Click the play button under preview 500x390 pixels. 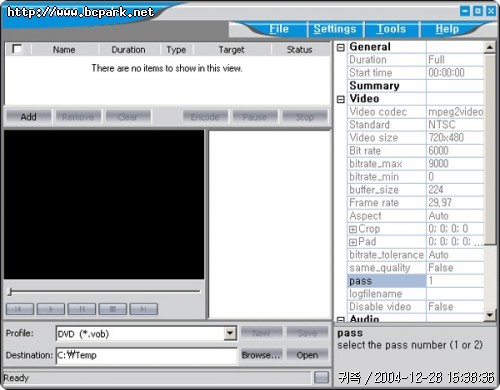click(51, 309)
